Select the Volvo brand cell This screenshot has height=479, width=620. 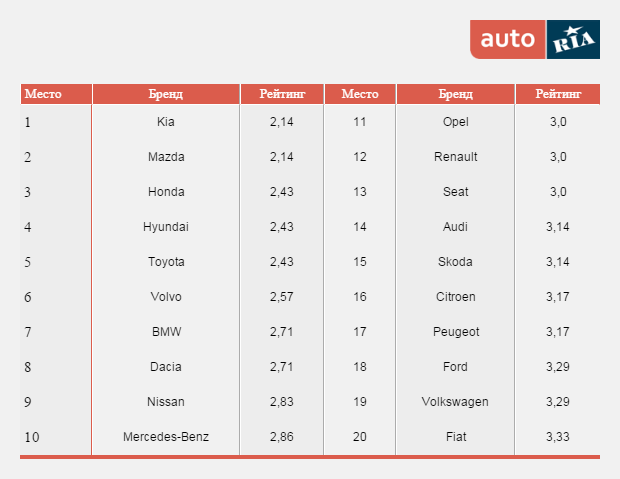click(x=166, y=297)
